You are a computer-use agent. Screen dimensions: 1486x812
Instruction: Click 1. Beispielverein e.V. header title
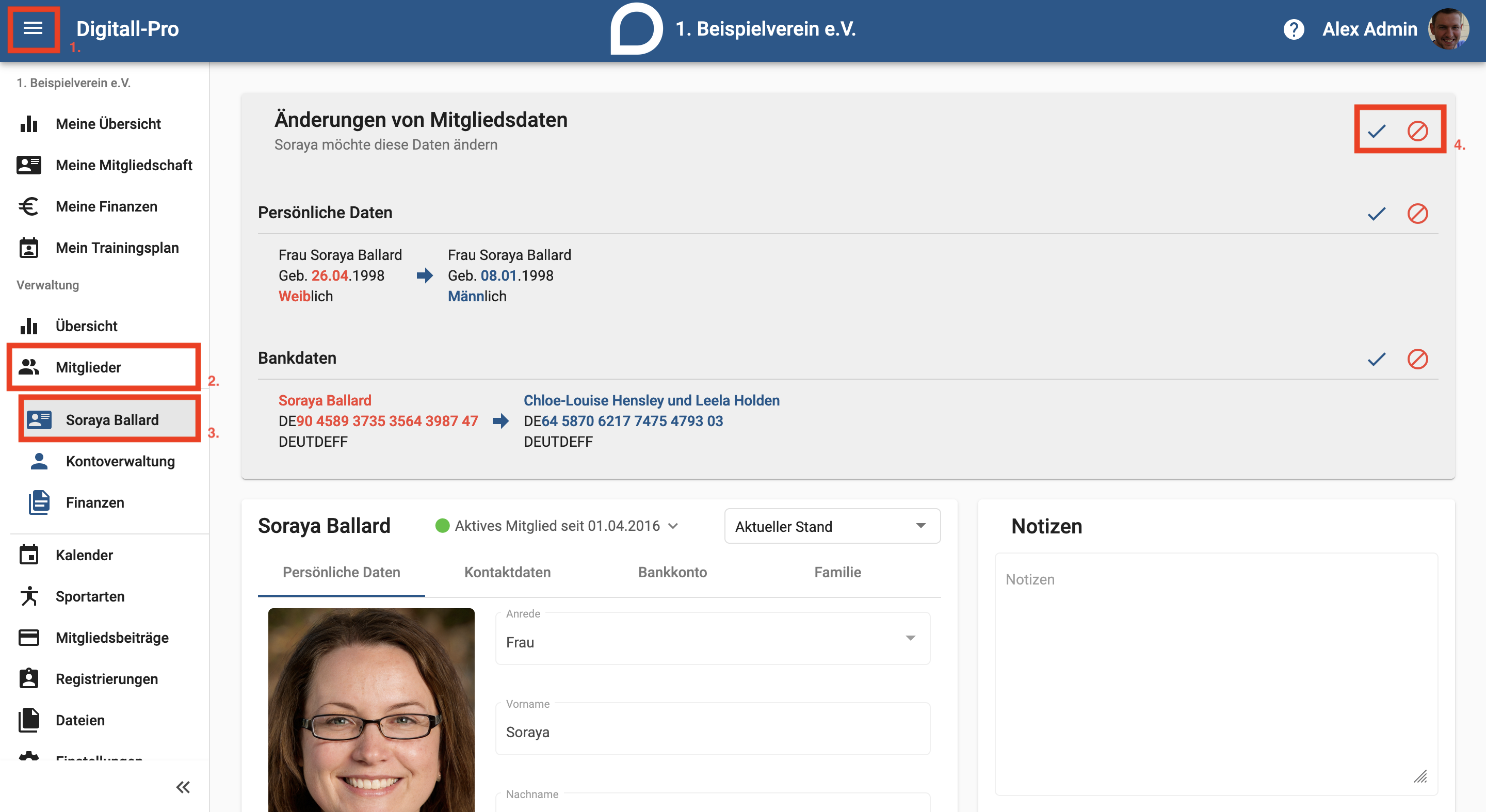(766, 29)
